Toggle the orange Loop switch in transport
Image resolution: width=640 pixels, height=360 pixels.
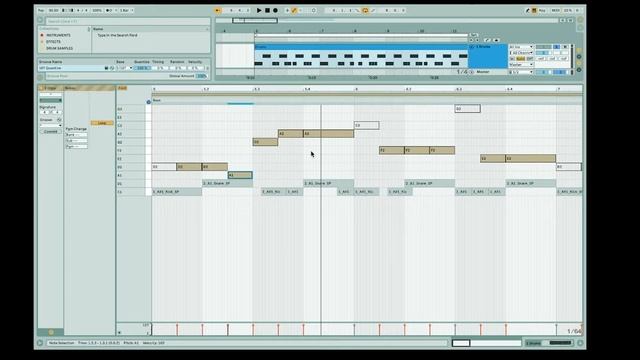365,10
